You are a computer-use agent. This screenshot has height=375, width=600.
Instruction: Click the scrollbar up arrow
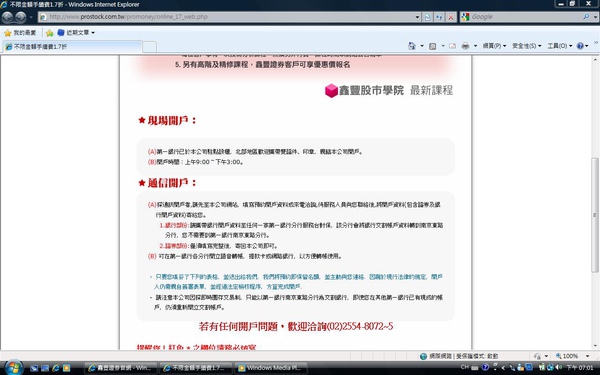coord(595,59)
